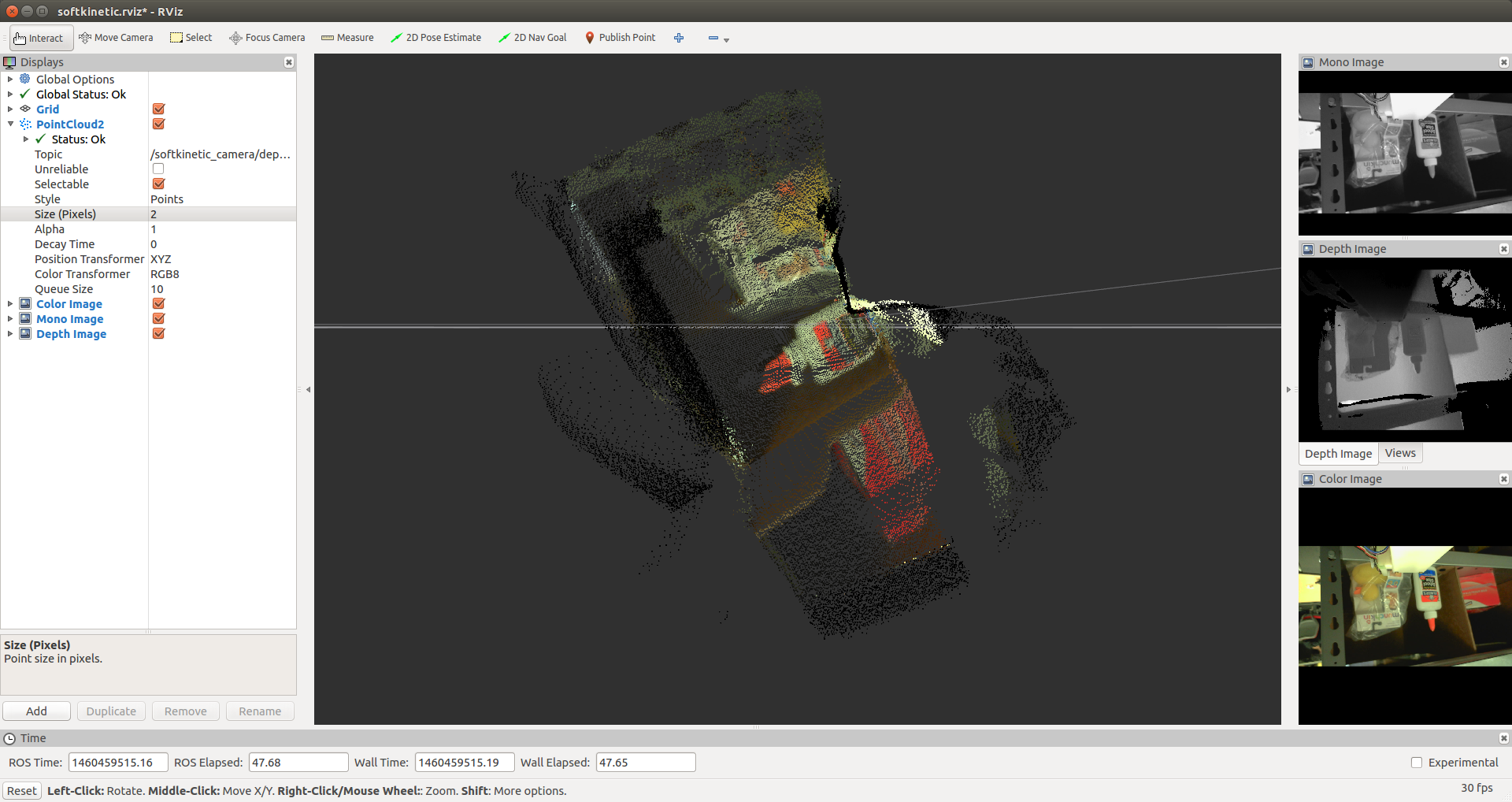Close the Color Image panel

[x=1503, y=479]
